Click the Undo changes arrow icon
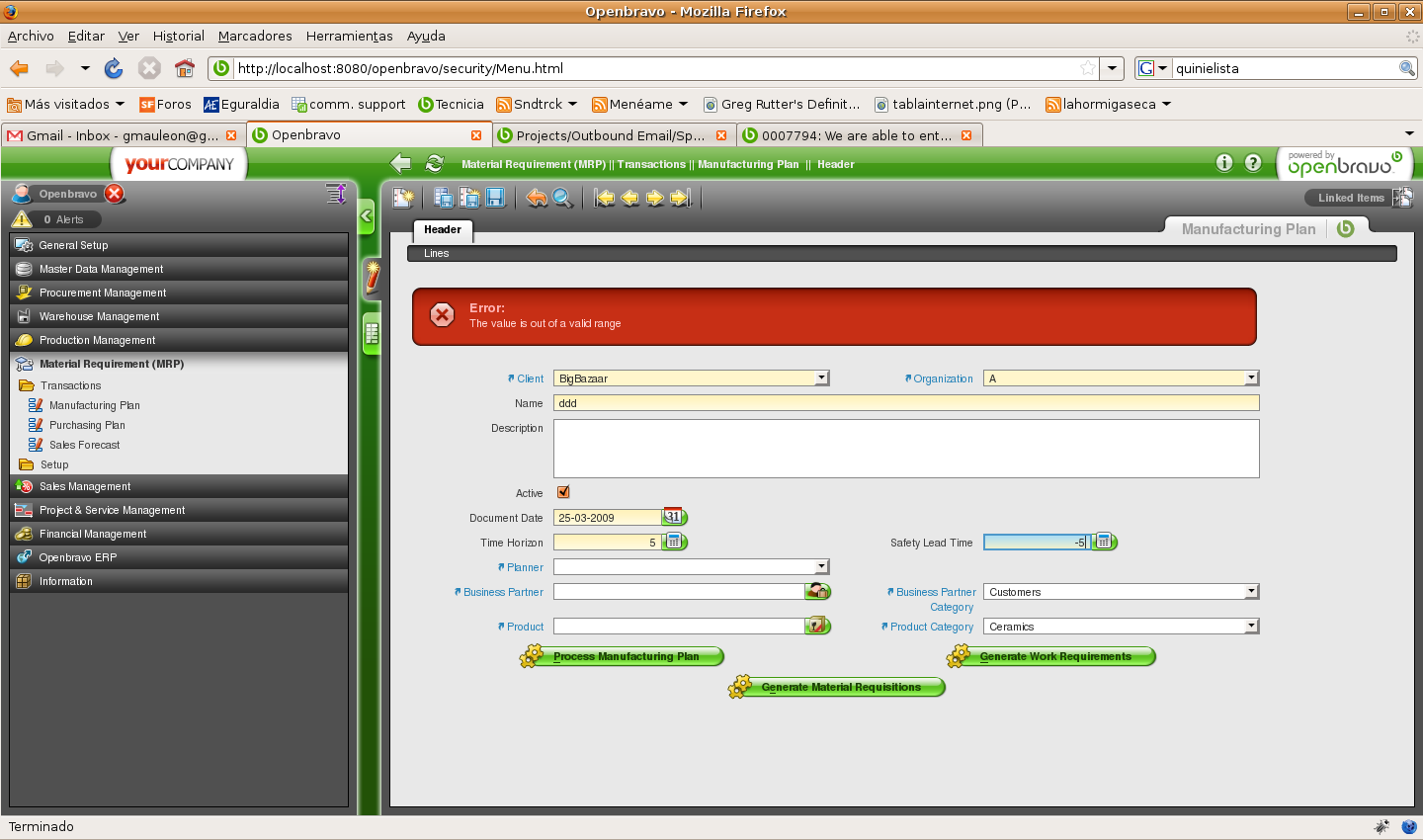 point(537,198)
